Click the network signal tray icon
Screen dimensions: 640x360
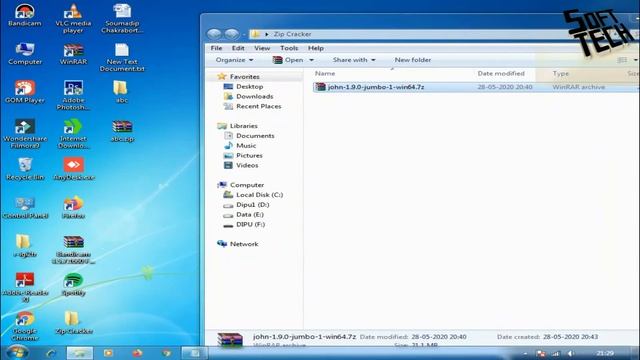tap(556, 353)
